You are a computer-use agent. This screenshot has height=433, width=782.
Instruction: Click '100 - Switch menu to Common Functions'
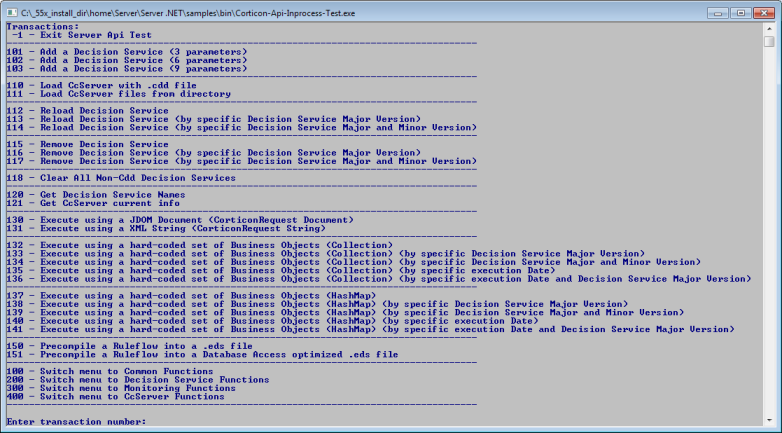[x=110, y=372]
